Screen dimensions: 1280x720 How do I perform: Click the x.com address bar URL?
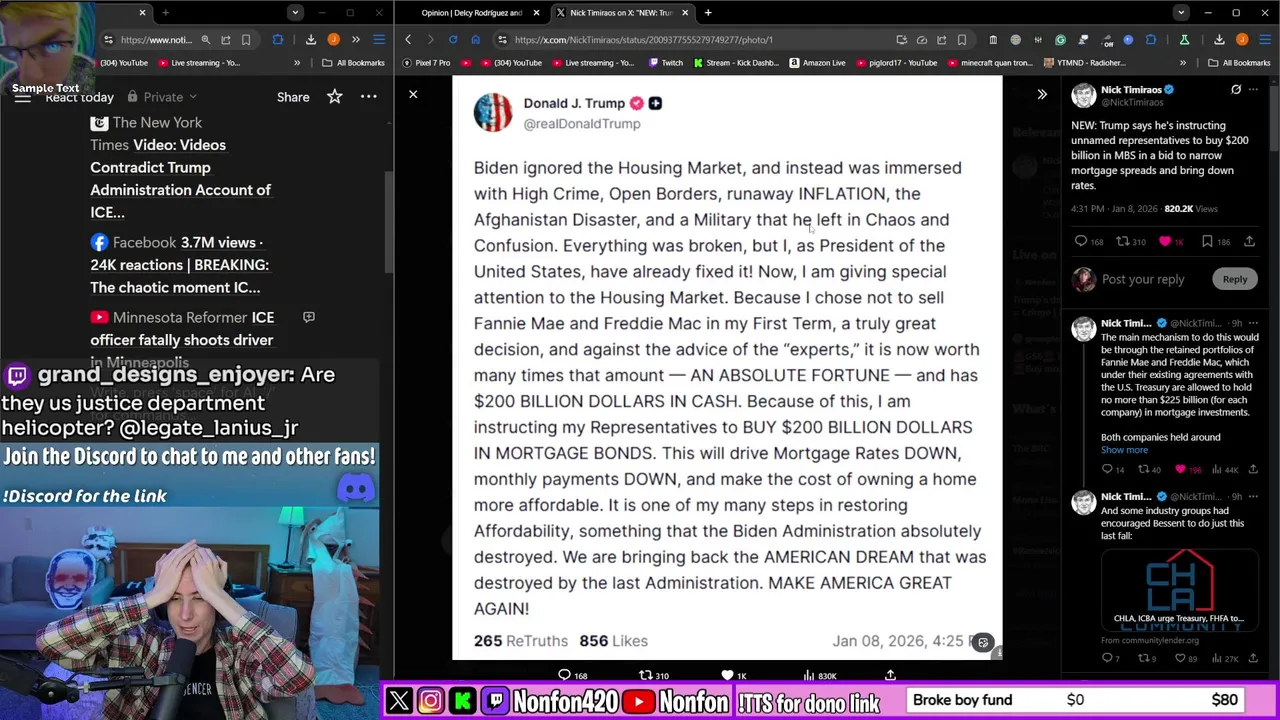[x=643, y=40]
